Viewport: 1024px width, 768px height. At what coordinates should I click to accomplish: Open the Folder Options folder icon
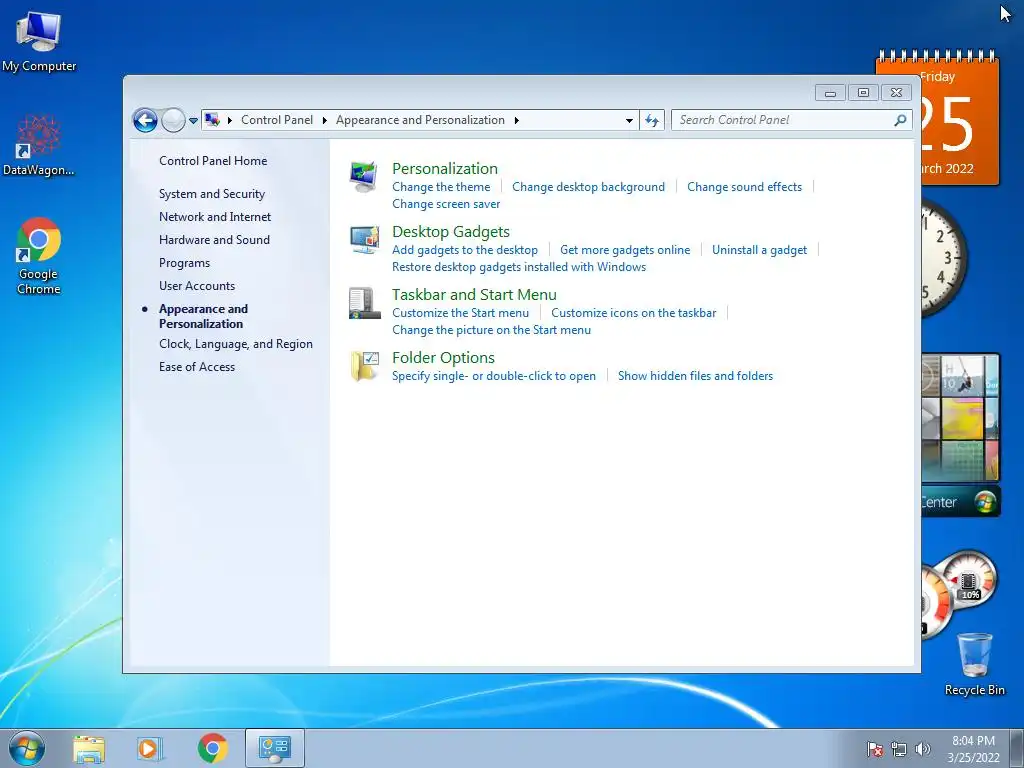(x=364, y=366)
